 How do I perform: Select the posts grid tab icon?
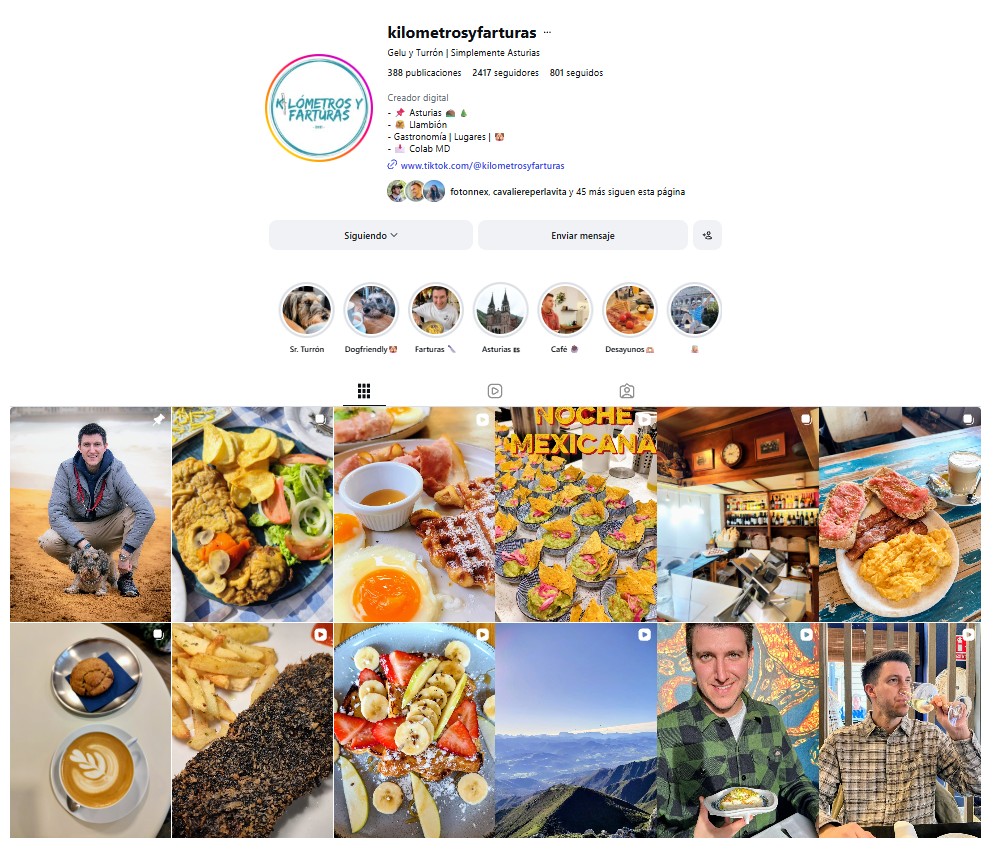click(x=364, y=391)
